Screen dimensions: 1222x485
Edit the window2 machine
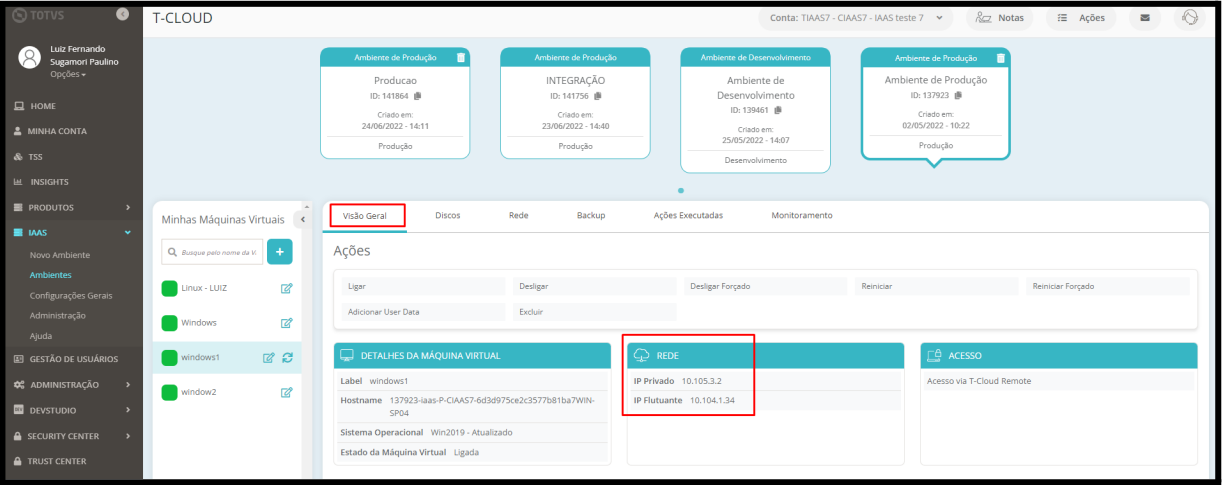[x=286, y=392]
